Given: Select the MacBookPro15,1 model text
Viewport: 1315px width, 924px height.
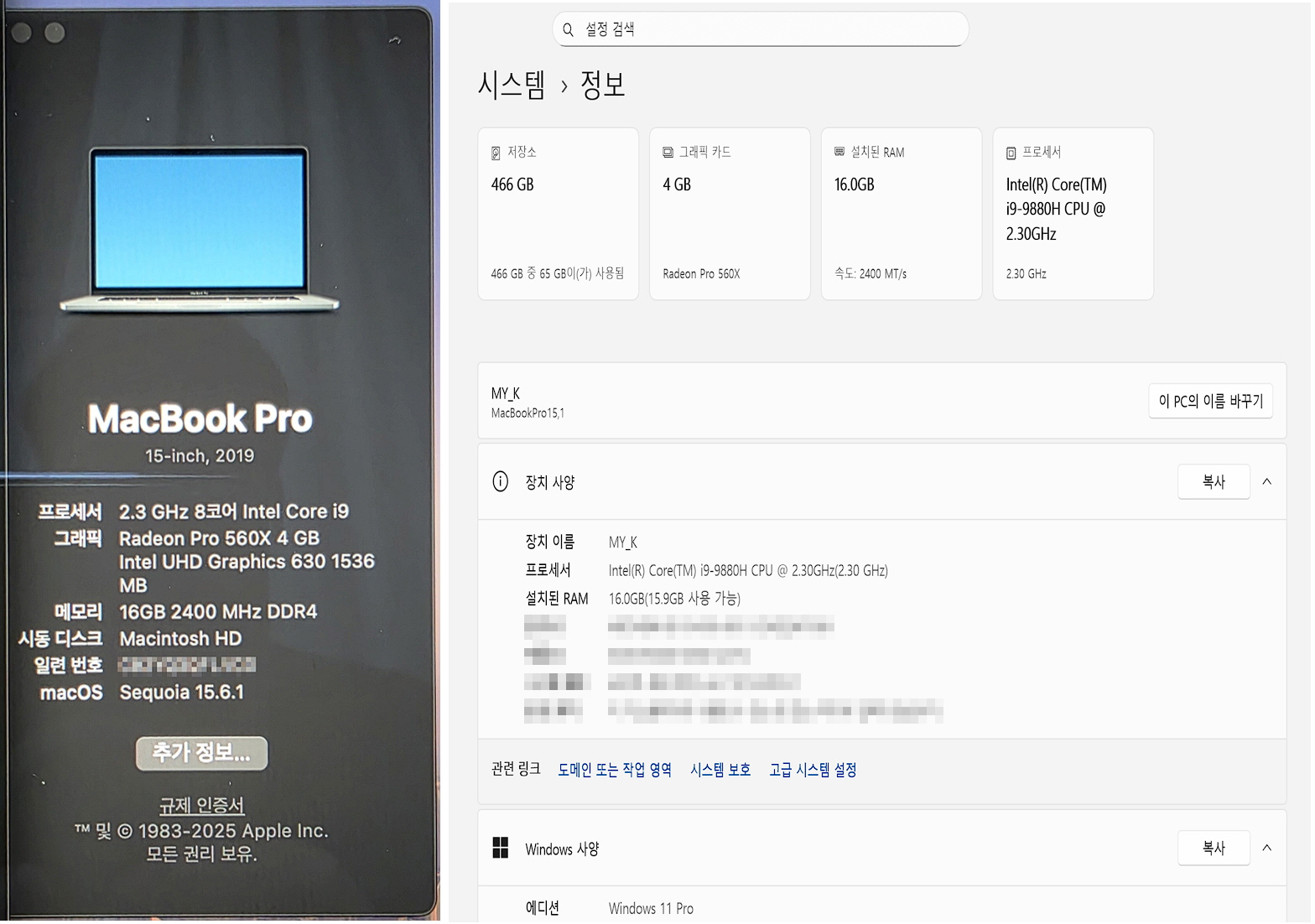Looking at the screenshot, I should pos(528,413).
